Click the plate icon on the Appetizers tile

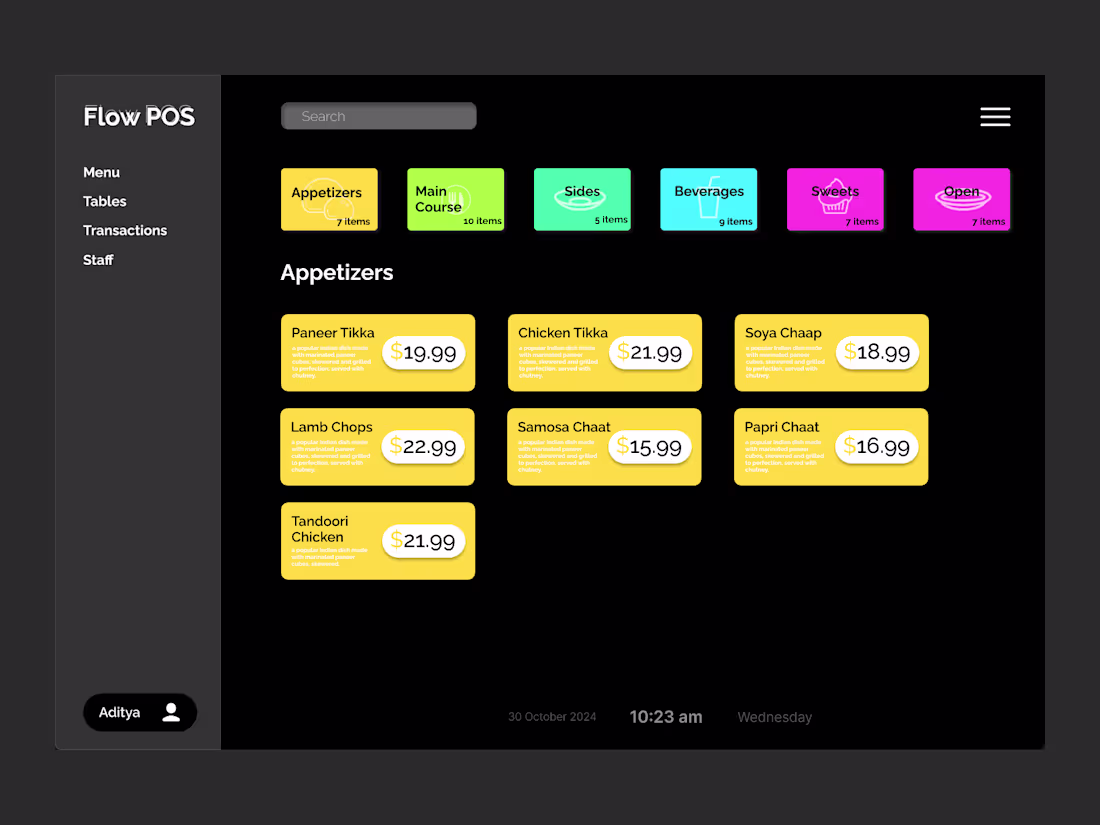[327, 203]
